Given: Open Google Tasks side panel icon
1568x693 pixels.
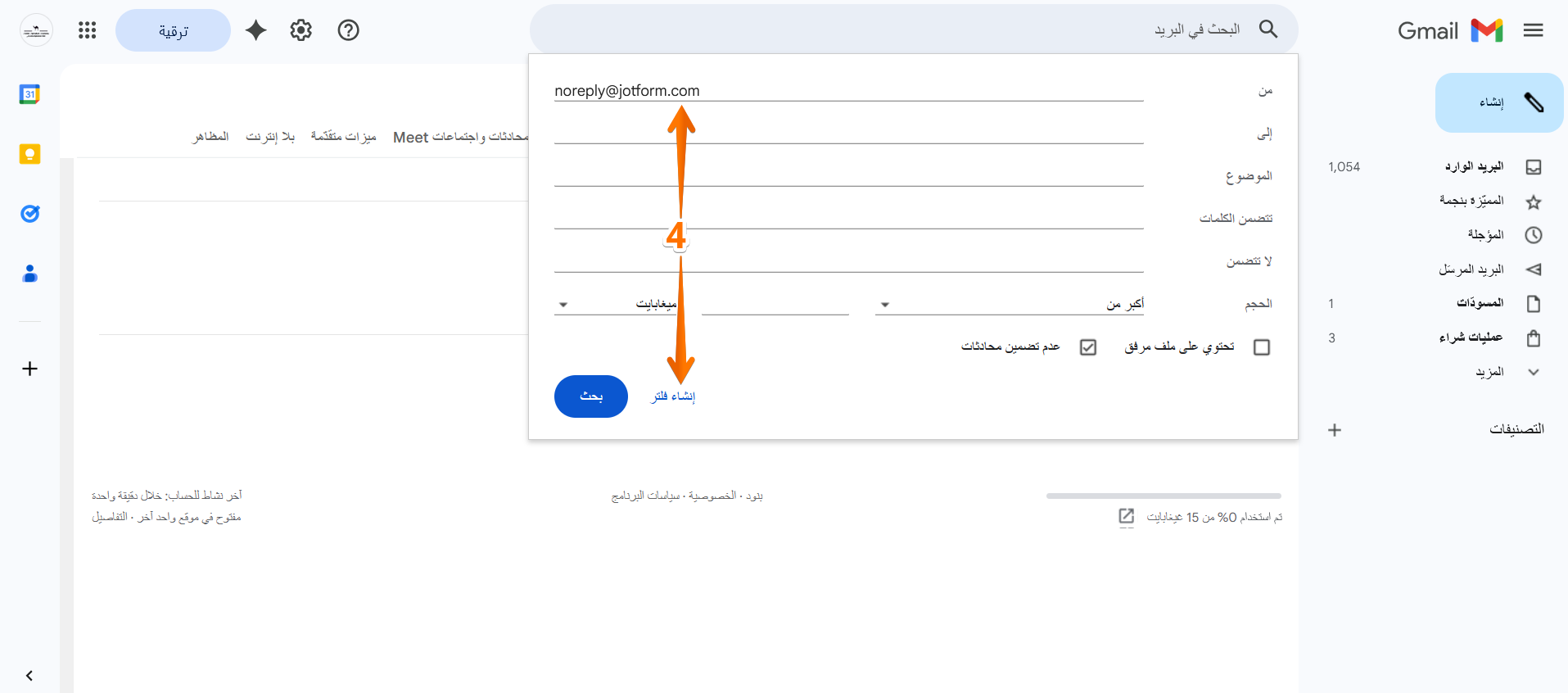Looking at the screenshot, I should [x=30, y=214].
